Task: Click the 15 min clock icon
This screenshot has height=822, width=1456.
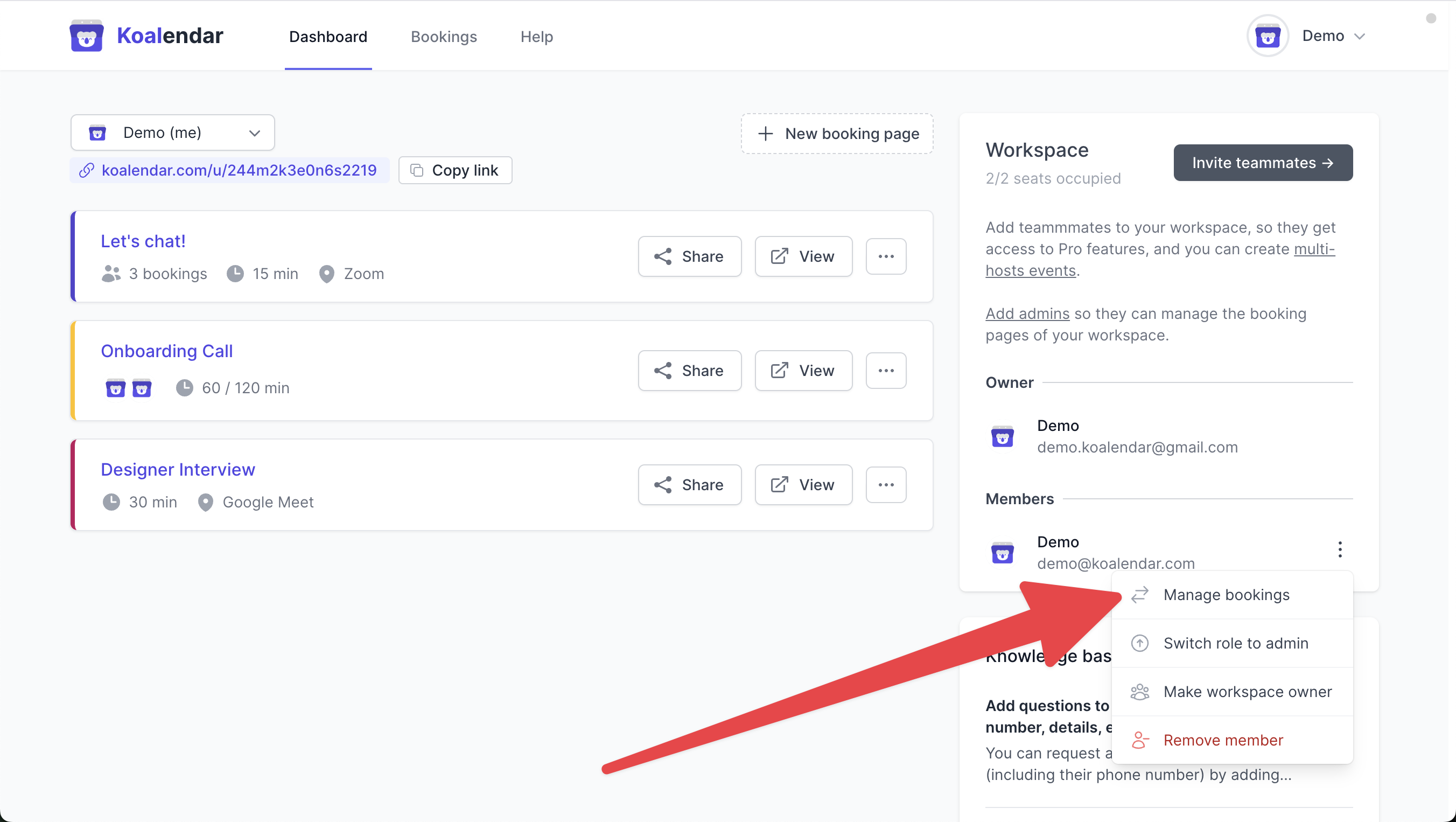Action: (235, 274)
